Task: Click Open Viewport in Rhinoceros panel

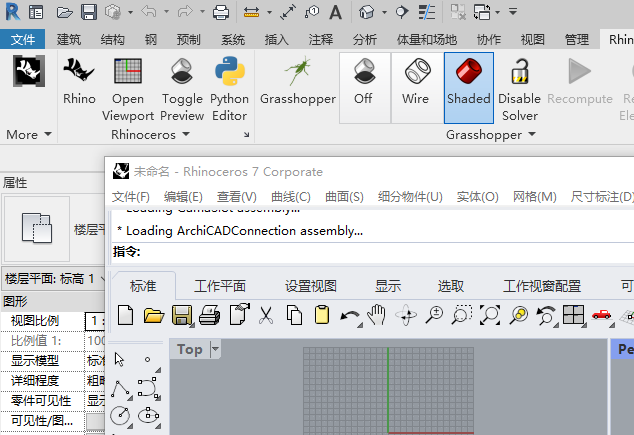Action: coord(128,89)
